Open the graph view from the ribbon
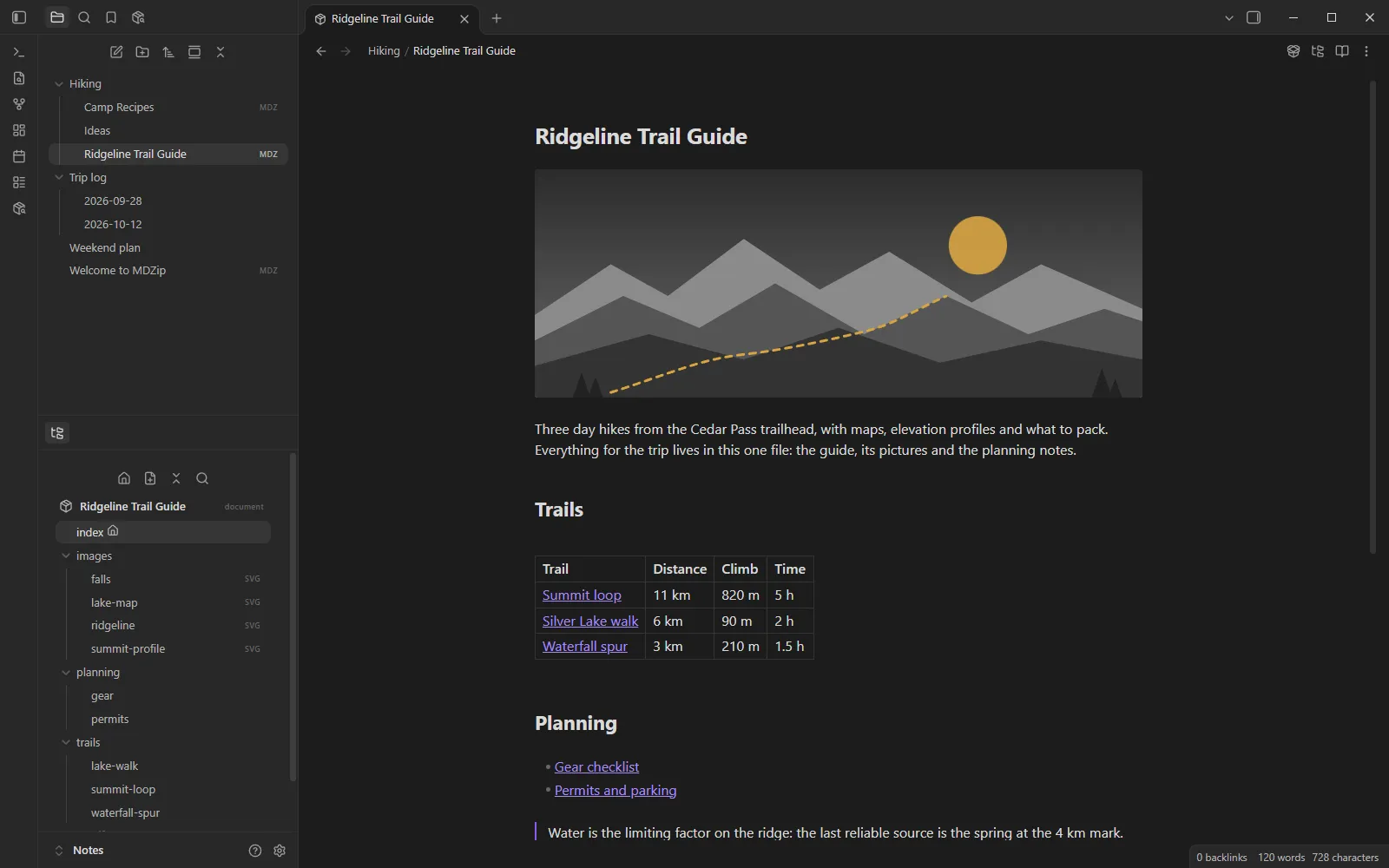1389x868 pixels. click(19, 104)
